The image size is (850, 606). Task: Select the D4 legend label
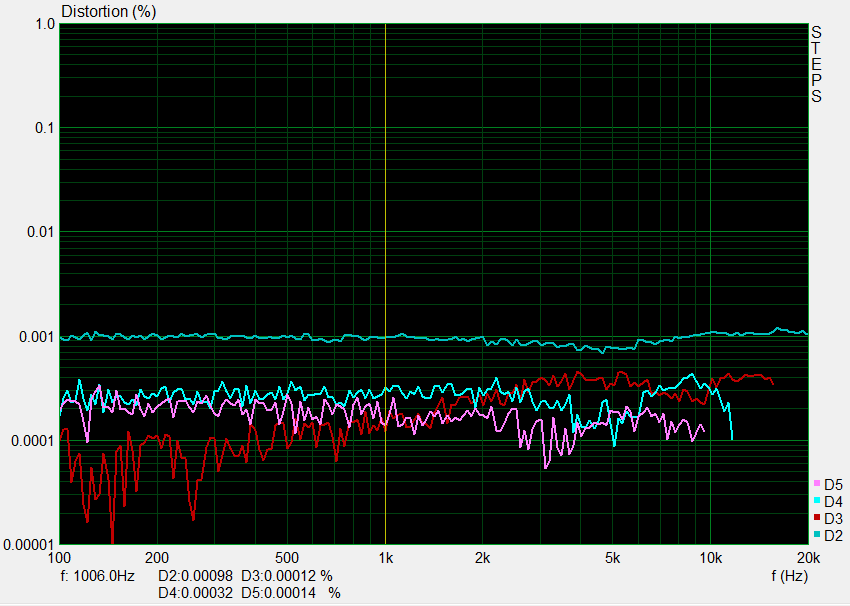[x=833, y=501]
